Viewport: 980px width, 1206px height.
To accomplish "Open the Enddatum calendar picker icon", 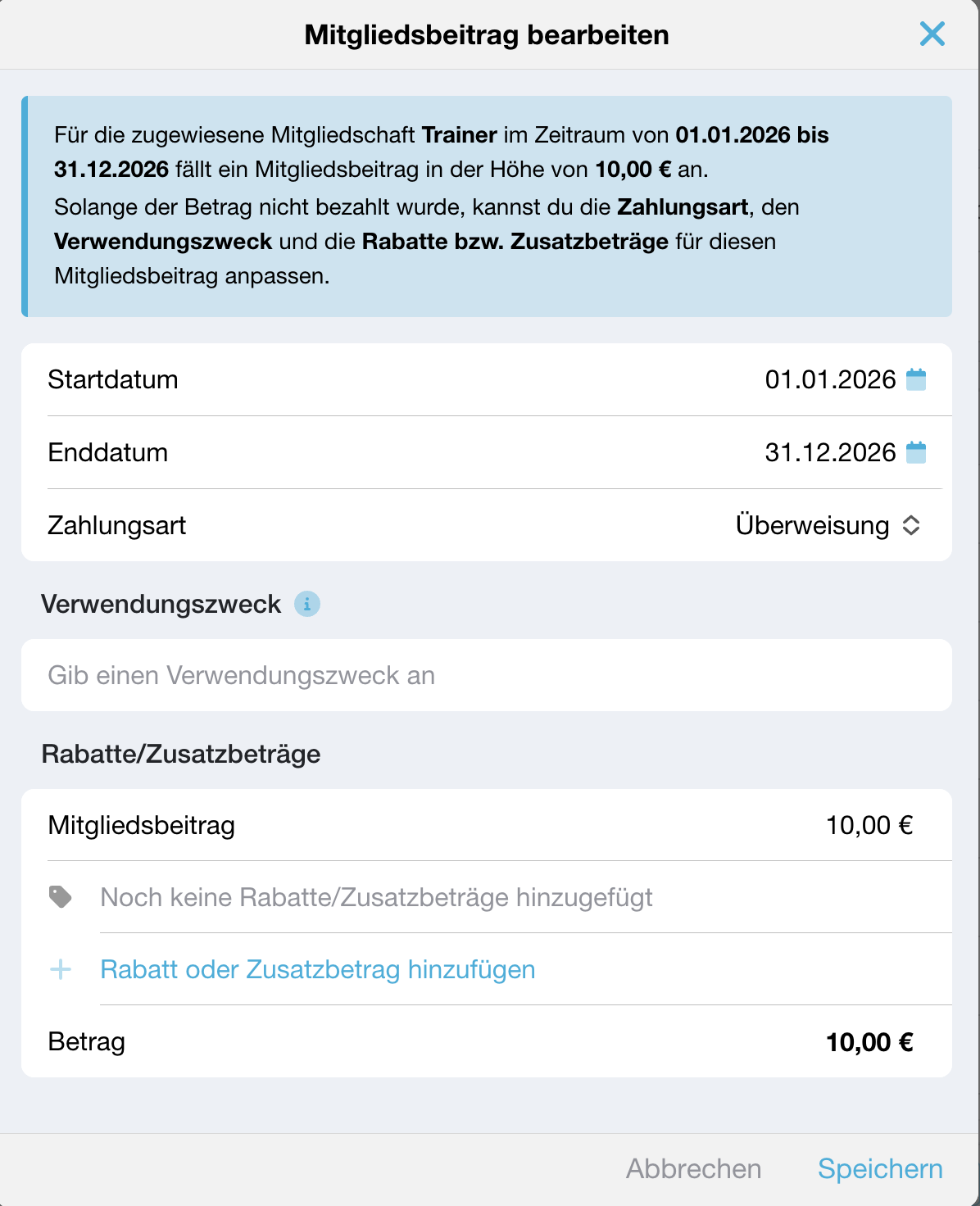I will click(x=916, y=452).
